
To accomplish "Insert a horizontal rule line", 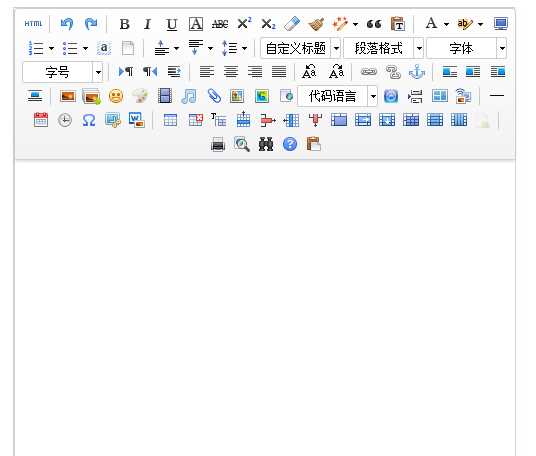I will [x=497, y=96].
